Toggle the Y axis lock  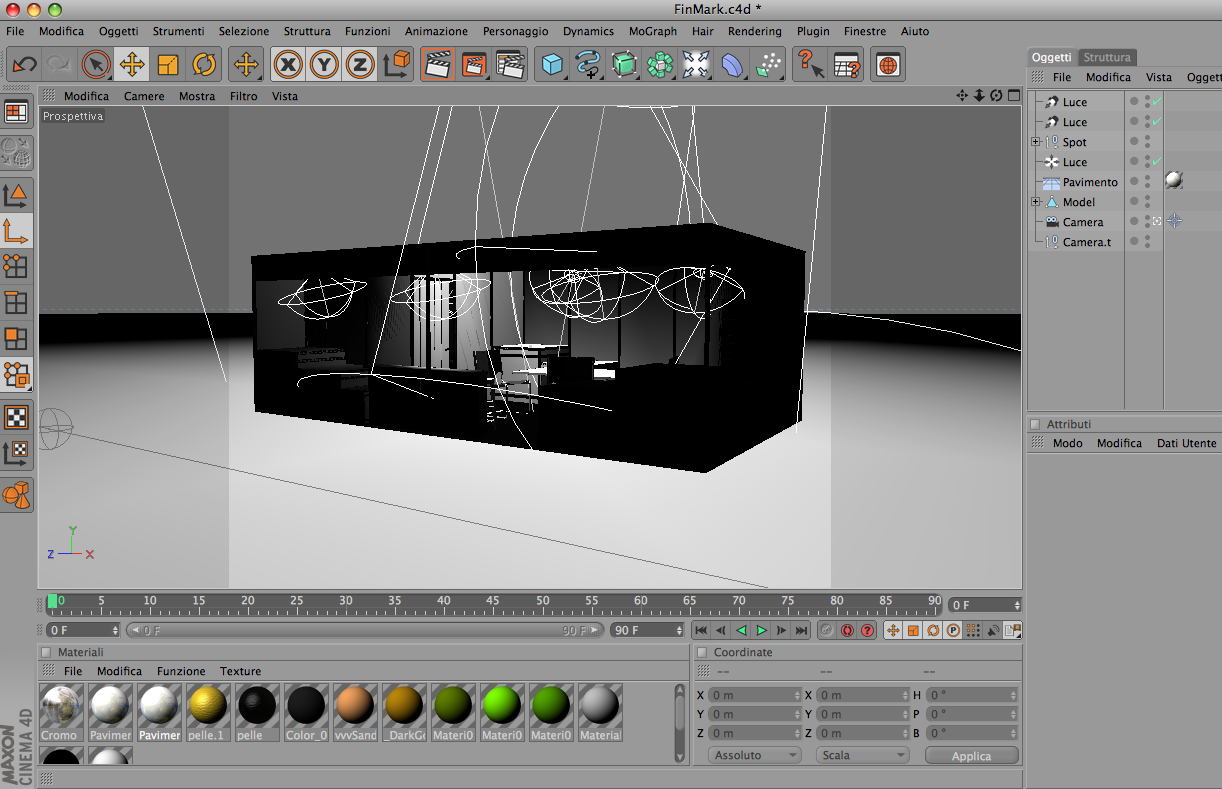pos(324,65)
